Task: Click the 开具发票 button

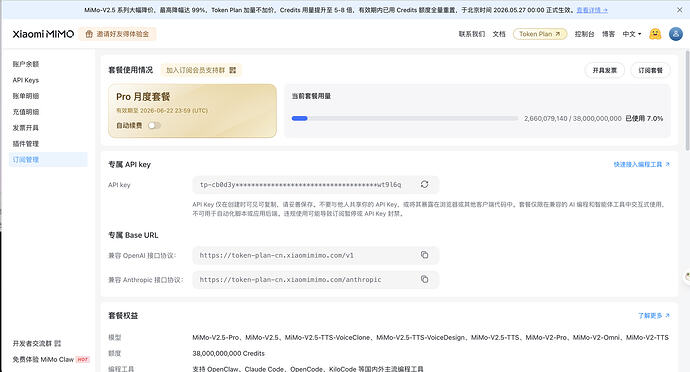Action: pos(605,70)
